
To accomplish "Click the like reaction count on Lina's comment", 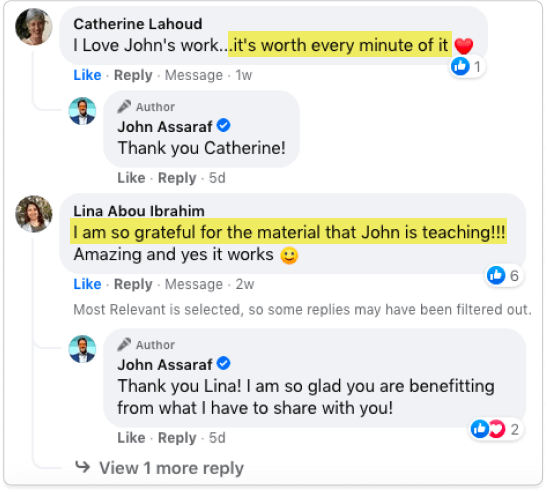I will pyautogui.click(x=514, y=276).
